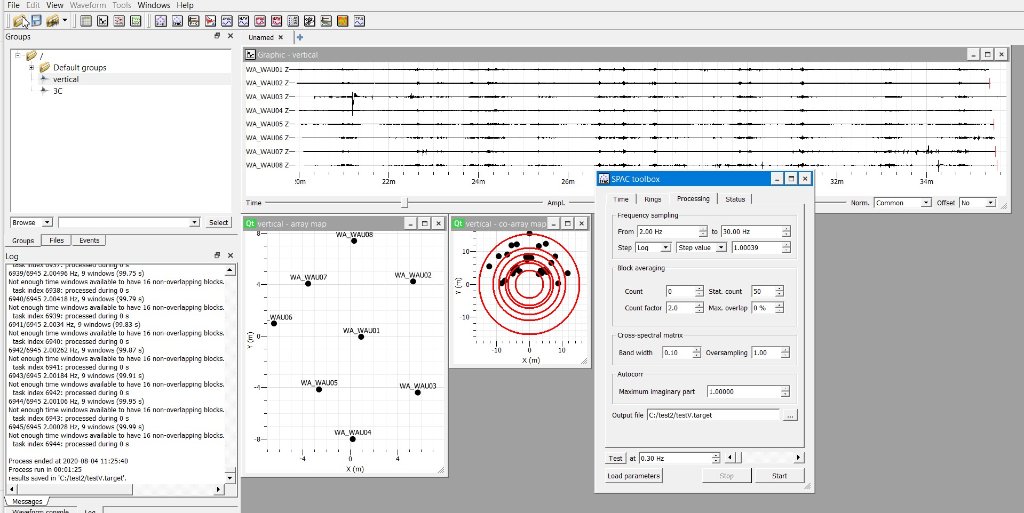The image size is (1024, 513).
Task: Expand the Default groups tree node
Action: [x=31, y=67]
